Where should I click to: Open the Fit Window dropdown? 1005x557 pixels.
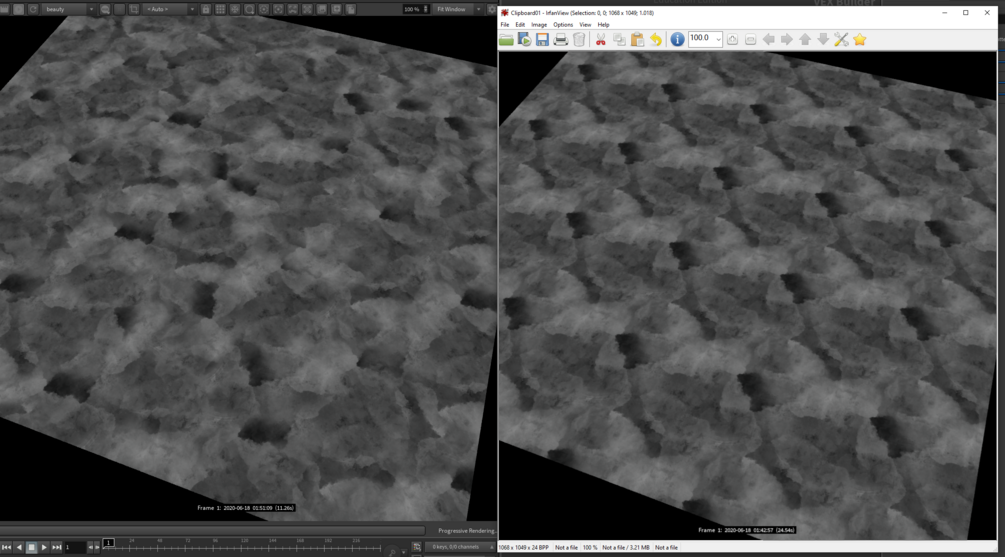click(x=458, y=9)
